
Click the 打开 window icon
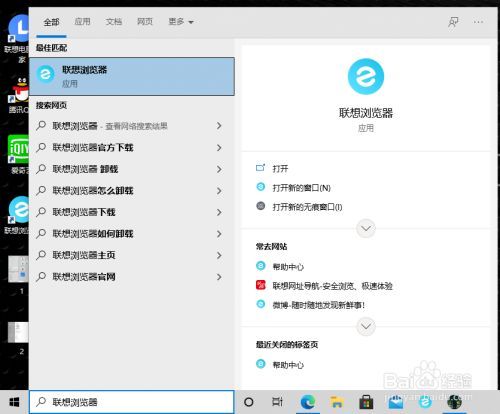point(260,168)
